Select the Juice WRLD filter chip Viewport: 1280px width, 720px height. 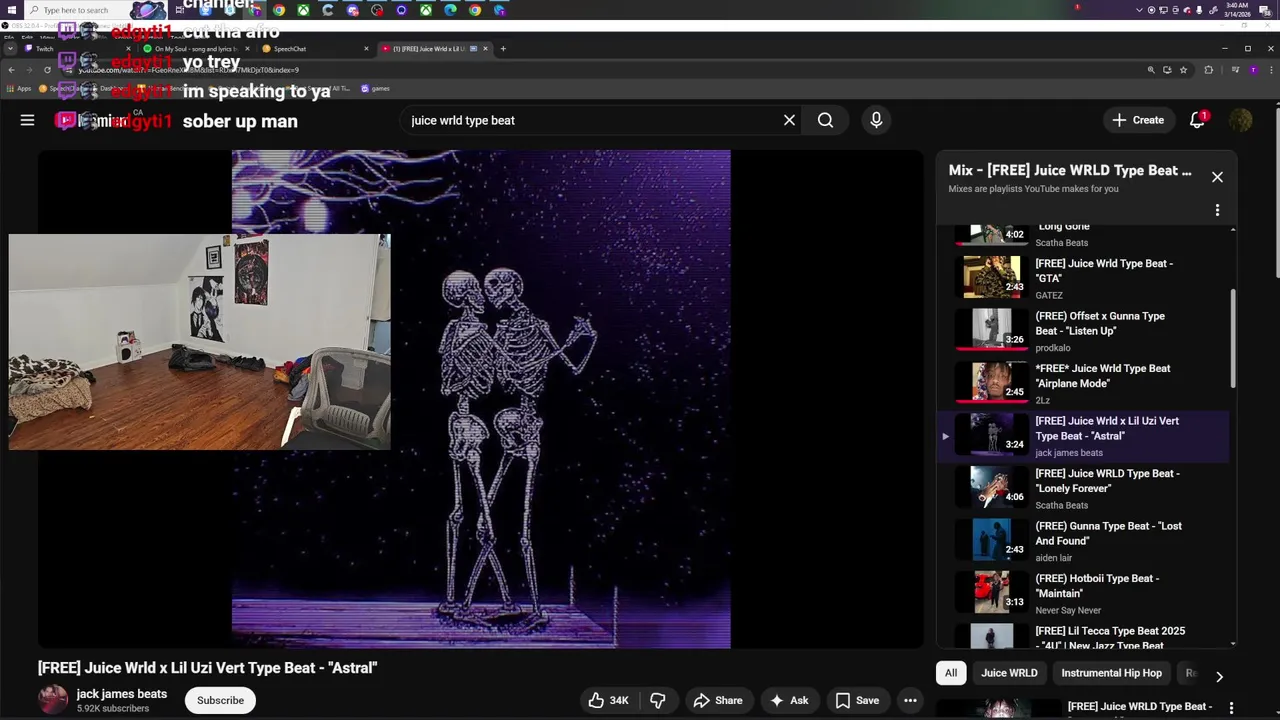click(1009, 673)
